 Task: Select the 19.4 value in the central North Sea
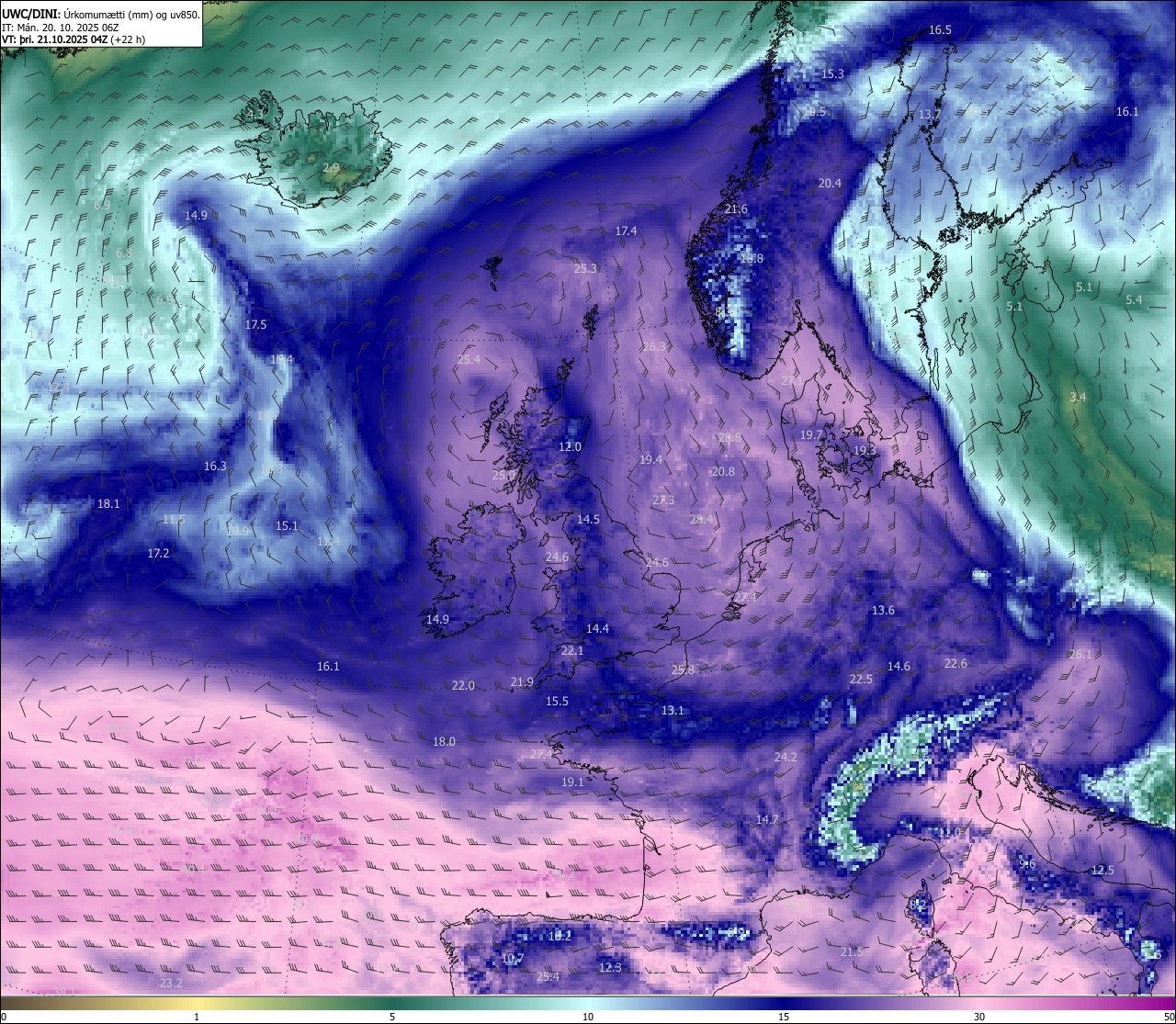[650, 460]
